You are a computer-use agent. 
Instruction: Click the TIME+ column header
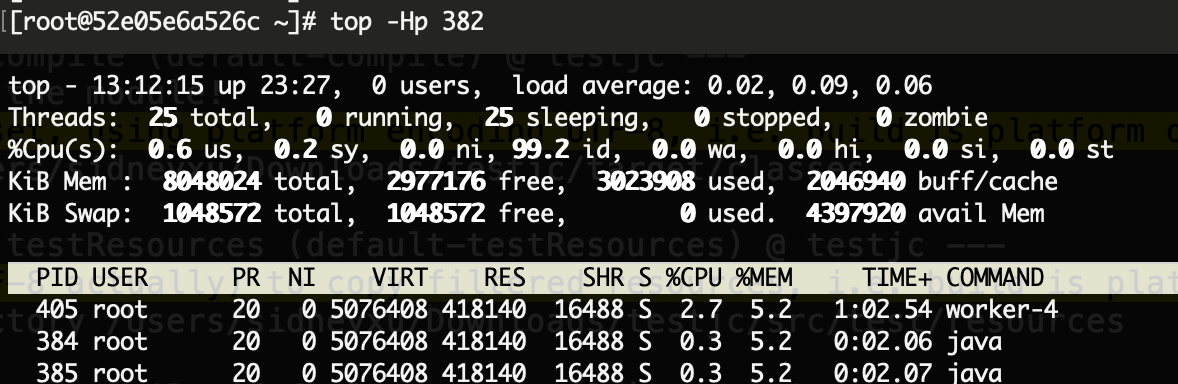point(897,277)
